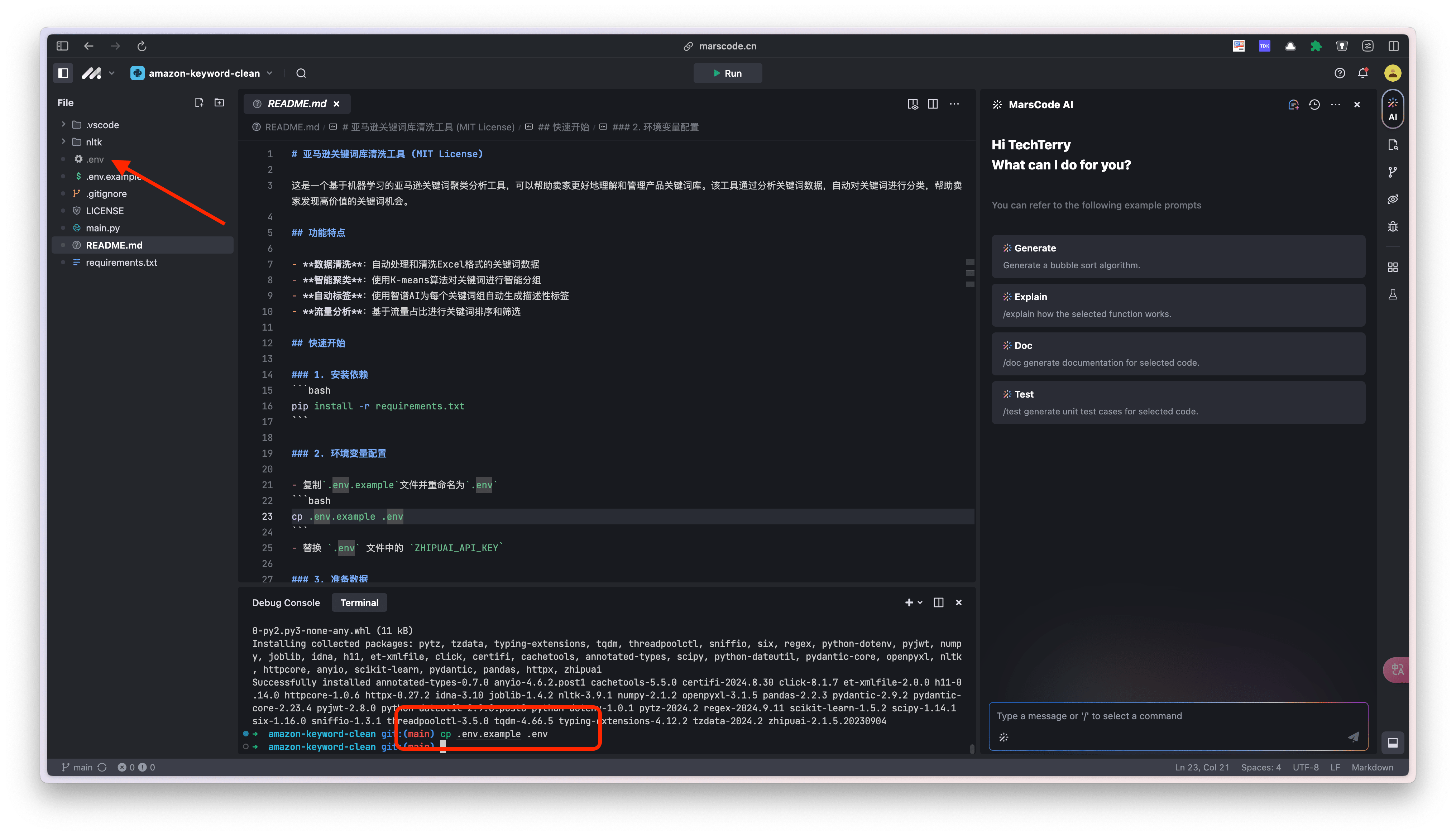Screen dimensions: 1456x836
Task: Split the terminal panel
Action: [939, 602]
